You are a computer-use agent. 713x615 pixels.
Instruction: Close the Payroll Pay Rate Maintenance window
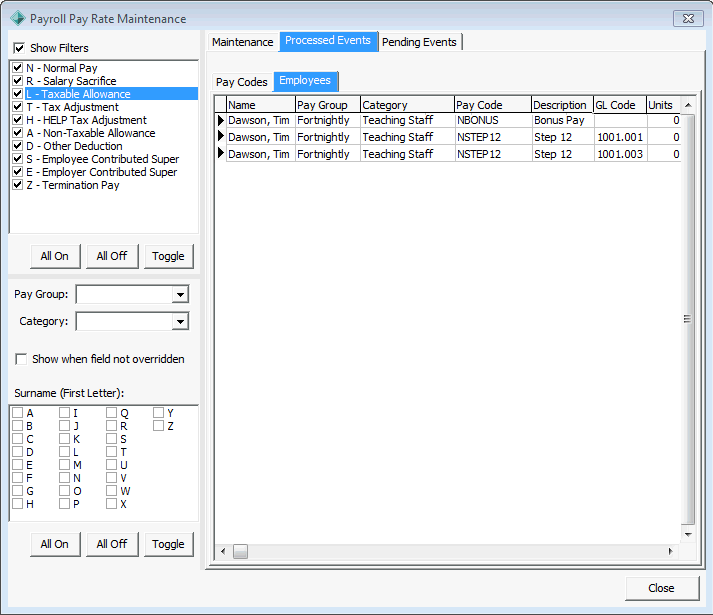tap(688, 18)
